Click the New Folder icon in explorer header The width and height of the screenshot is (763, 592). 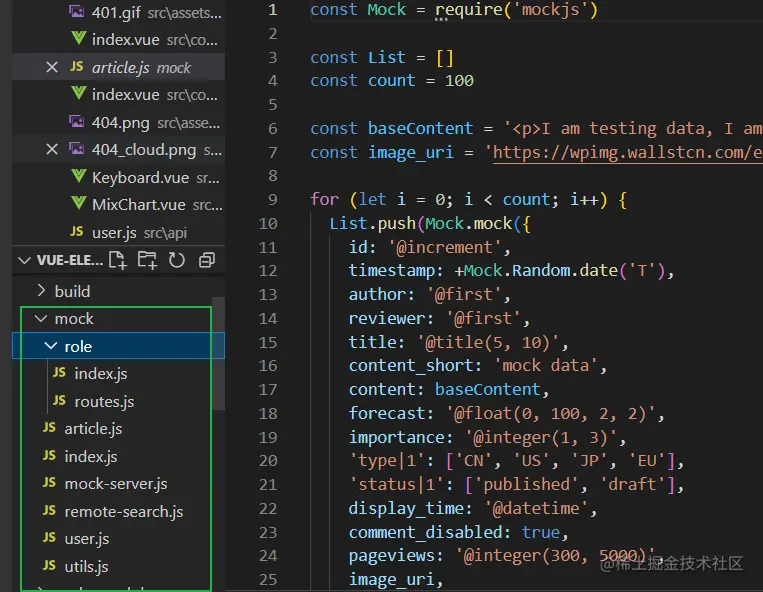pos(147,260)
